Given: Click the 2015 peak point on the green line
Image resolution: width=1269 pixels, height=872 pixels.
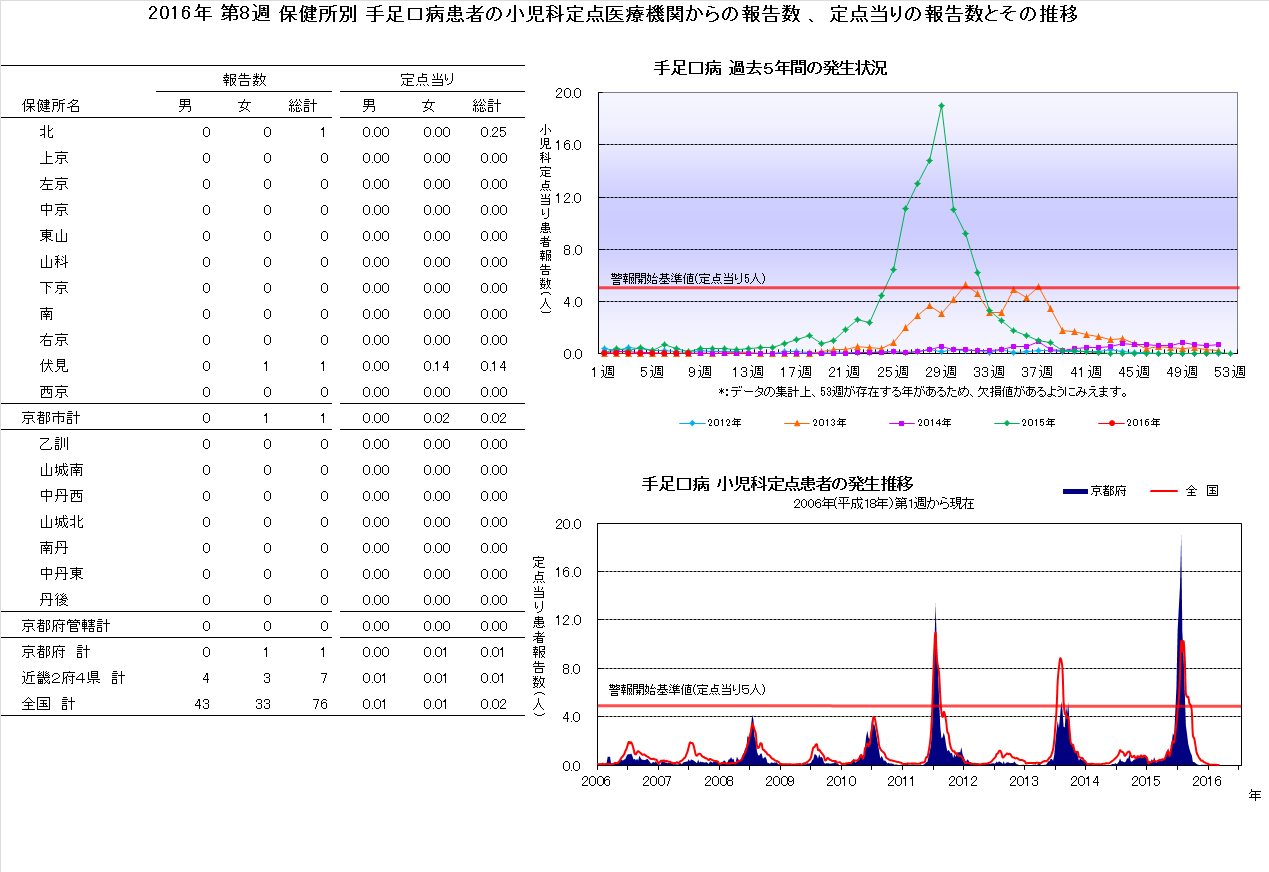Looking at the screenshot, I should (941, 105).
